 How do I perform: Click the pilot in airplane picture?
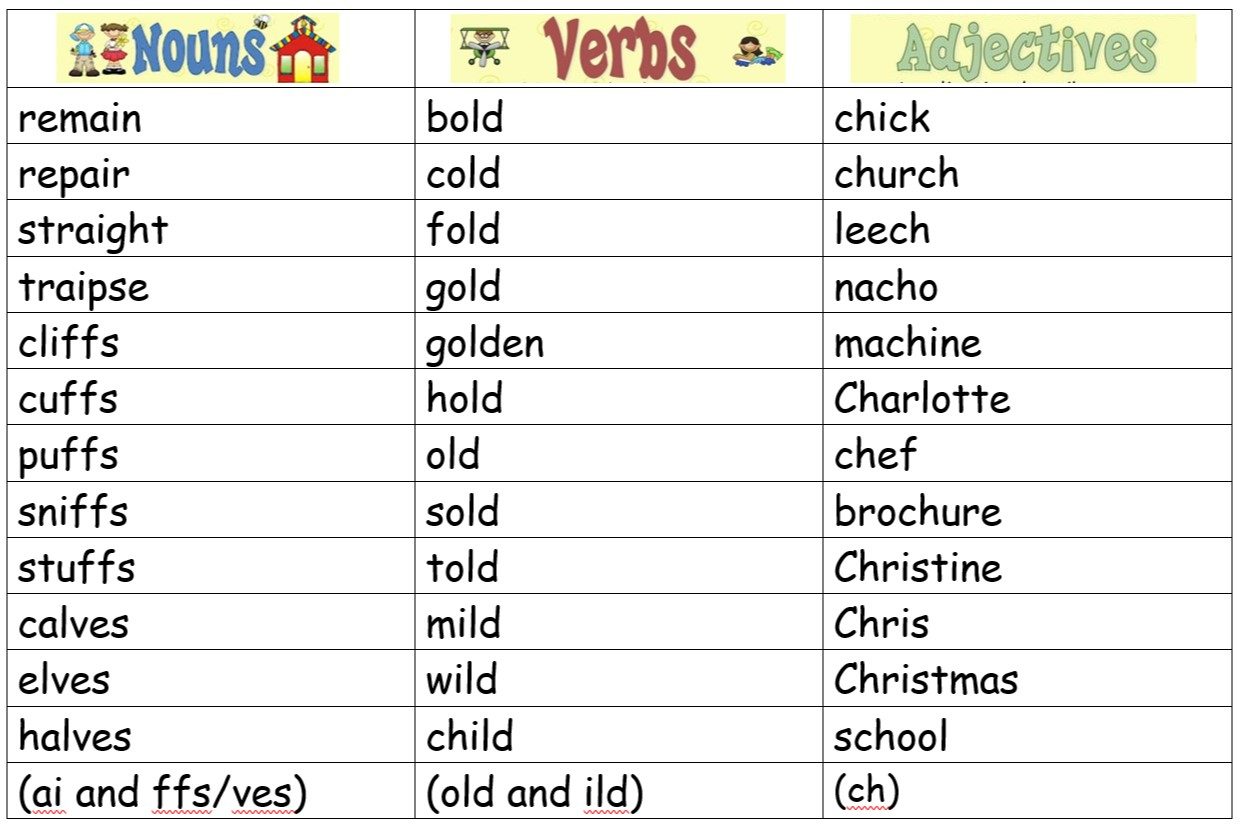tap(487, 47)
